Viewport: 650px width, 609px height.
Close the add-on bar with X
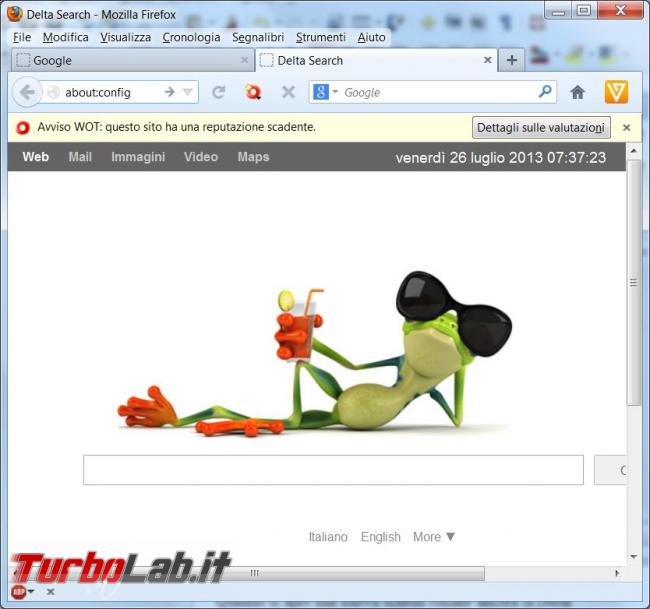[x=51, y=592]
